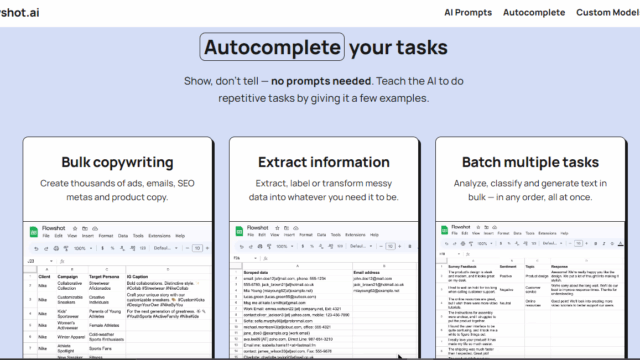This screenshot has height=360, width=640.
Task: Open File menu in Bulk copywriting sheet
Action: [46, 236]
